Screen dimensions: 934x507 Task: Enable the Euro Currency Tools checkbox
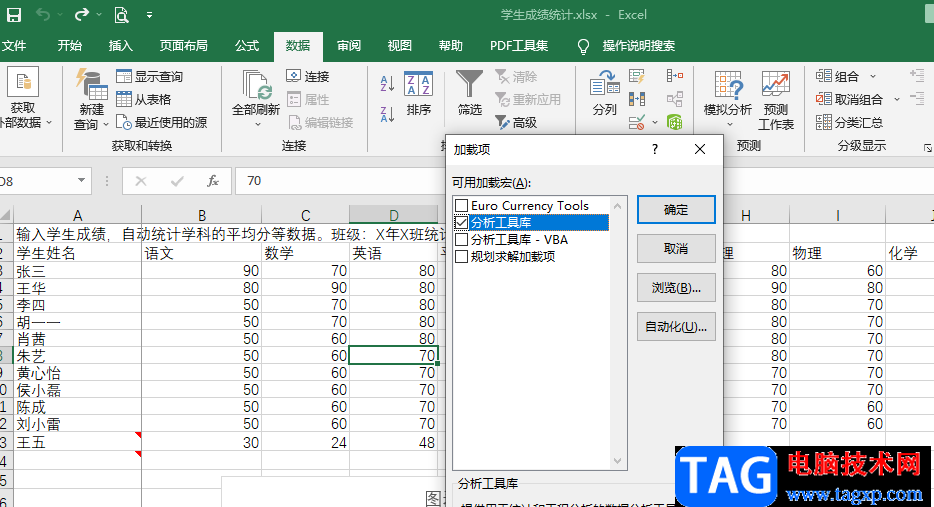tap(461, 206)
